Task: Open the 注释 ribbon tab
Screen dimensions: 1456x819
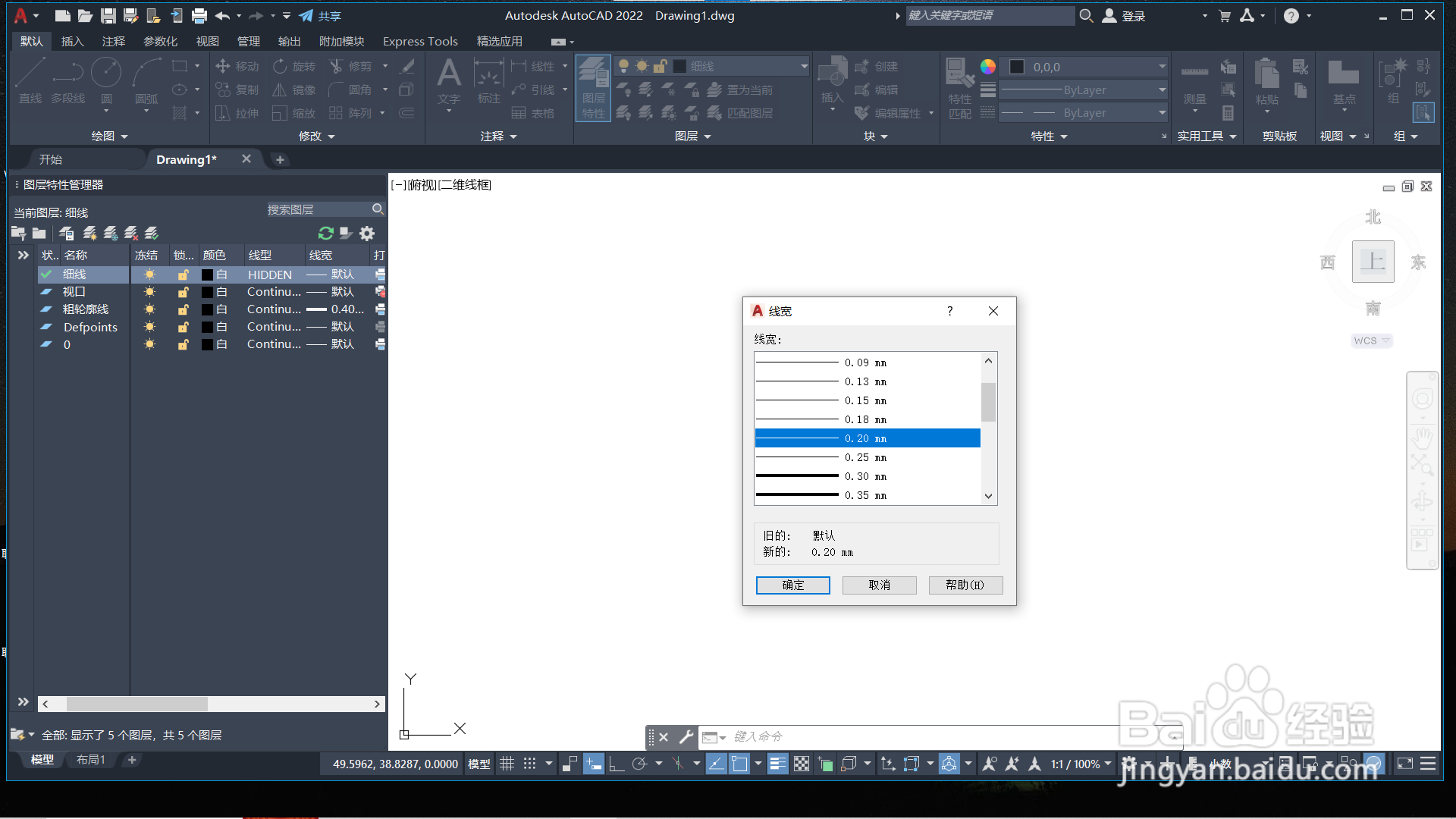Action: pos(114,41)
